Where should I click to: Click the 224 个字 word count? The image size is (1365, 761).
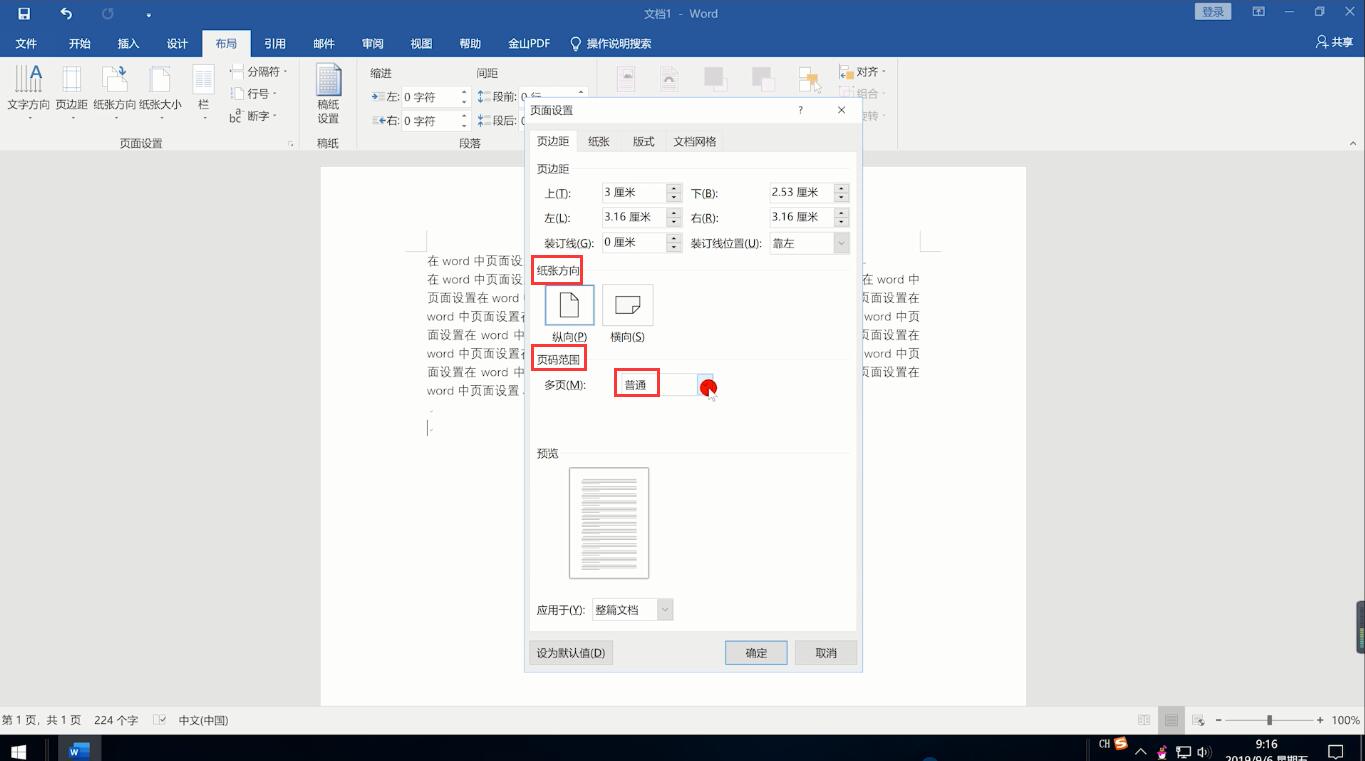(x=116, y=720)
